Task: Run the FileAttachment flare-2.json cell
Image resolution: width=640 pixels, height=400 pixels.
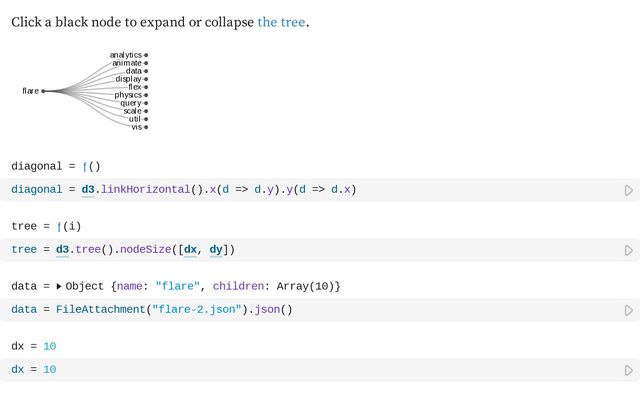Action: tap(628, 310)
